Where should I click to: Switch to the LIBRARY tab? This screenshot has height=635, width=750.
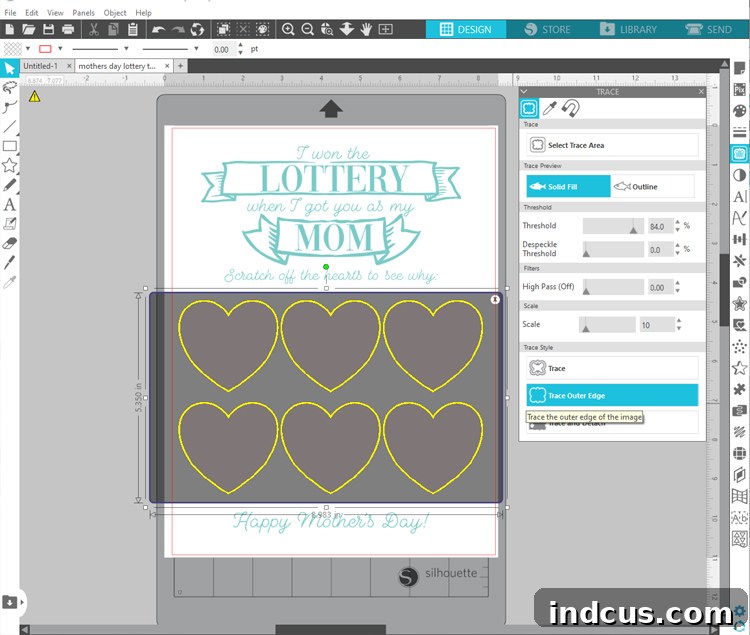(x=629, y=30)
